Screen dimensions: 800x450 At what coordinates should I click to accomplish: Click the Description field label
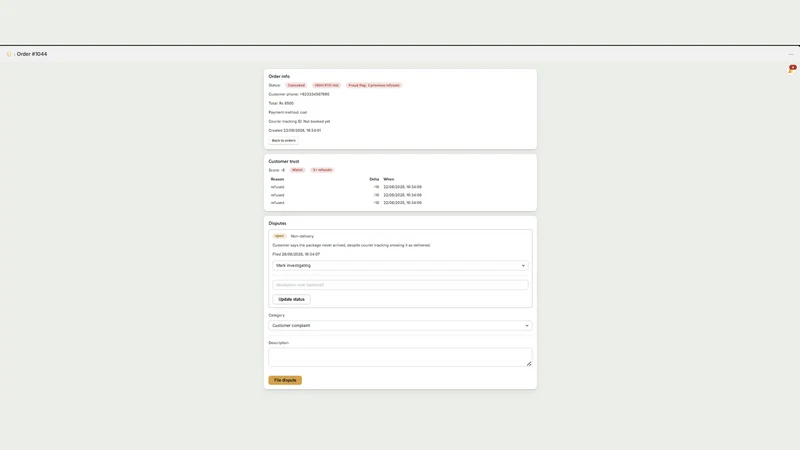point(279,343)
